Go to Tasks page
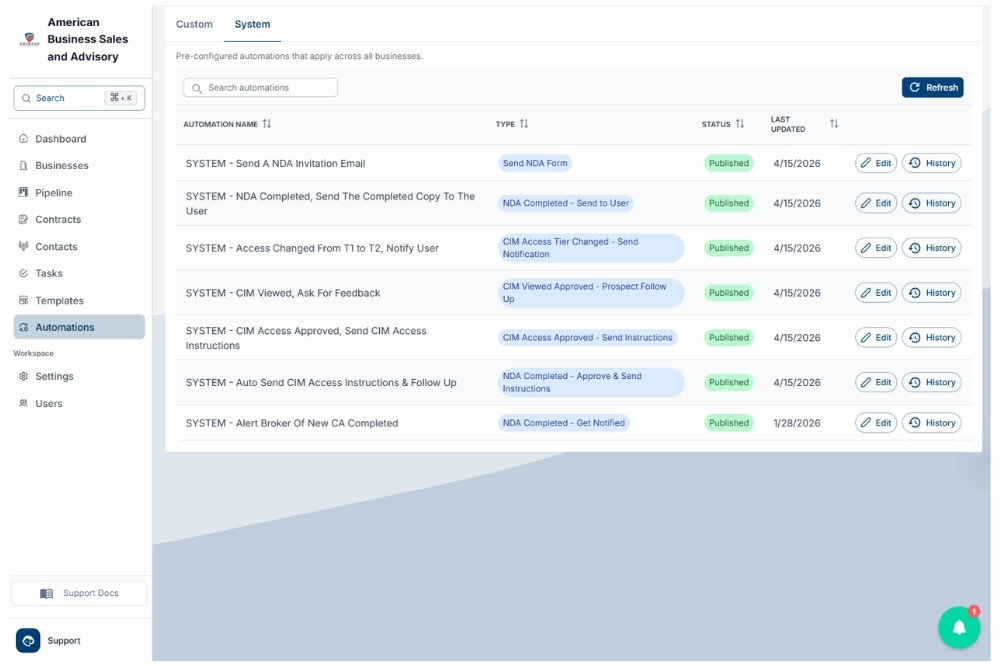Screen dimensions: 1000x666 (79, 273)
